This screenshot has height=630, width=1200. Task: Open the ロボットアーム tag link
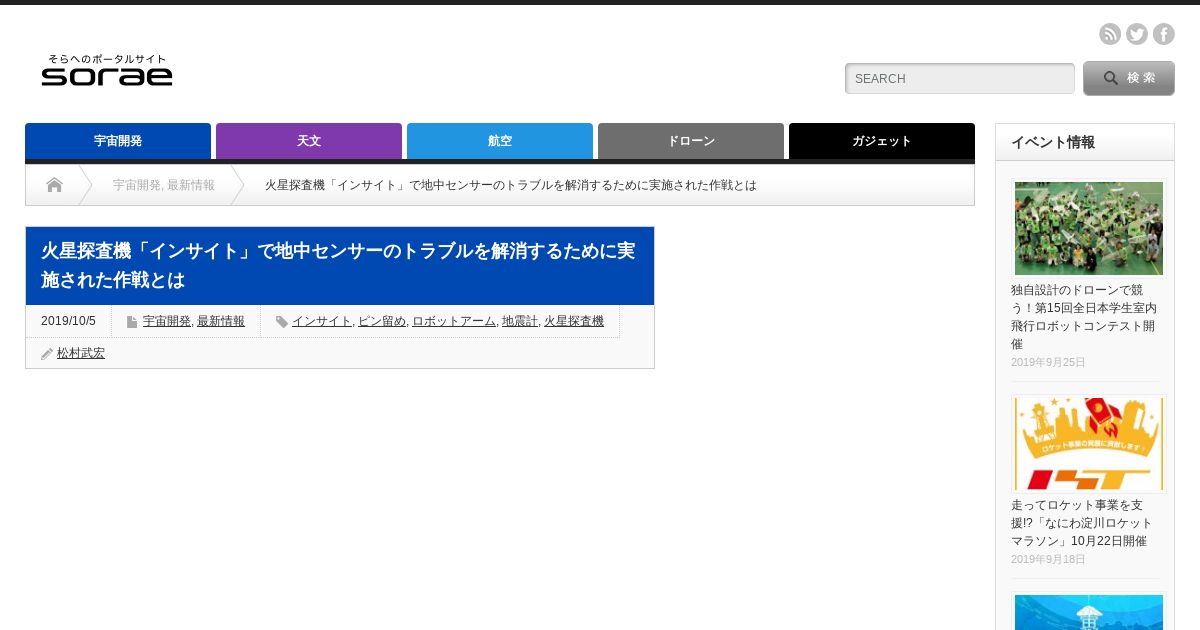454,321
